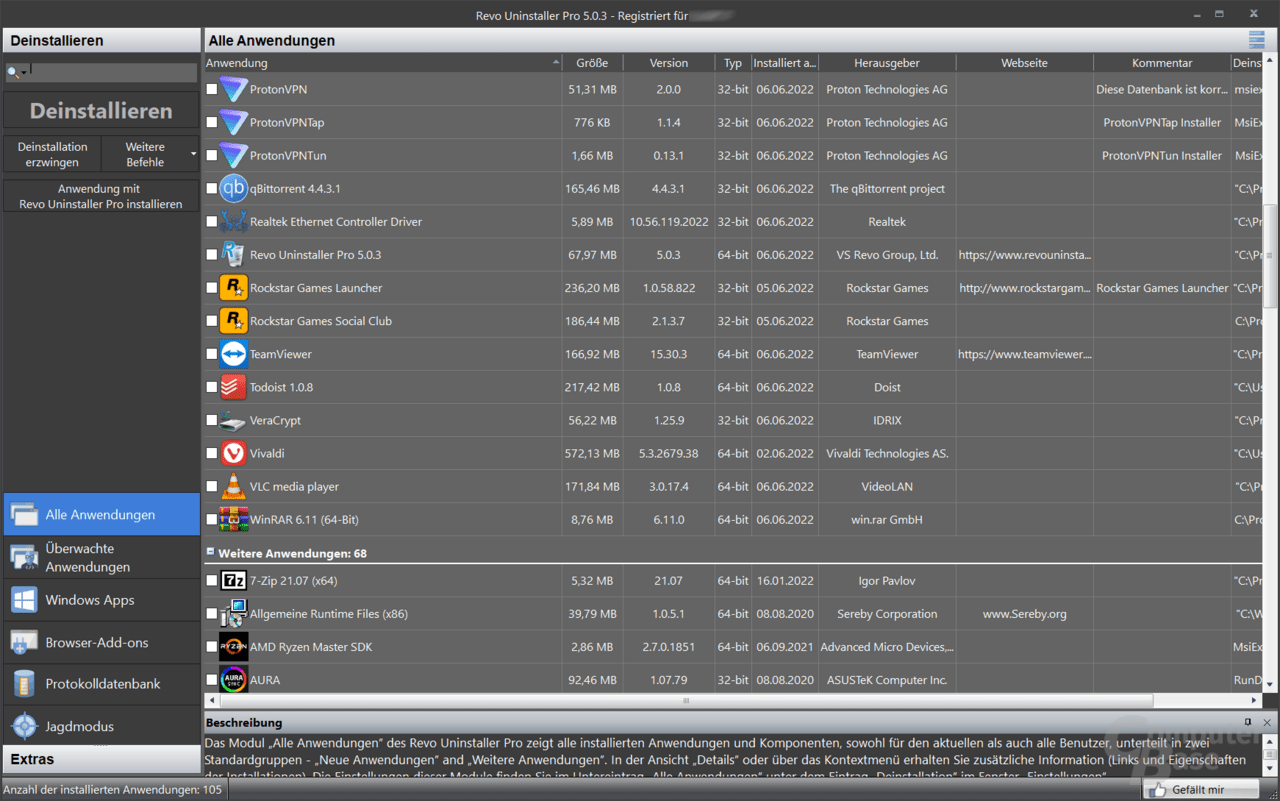The width and height of the screenshot is (1280, 801).
Task: Click the vertical scrollbar down arrow
Action: (1270, 685)
